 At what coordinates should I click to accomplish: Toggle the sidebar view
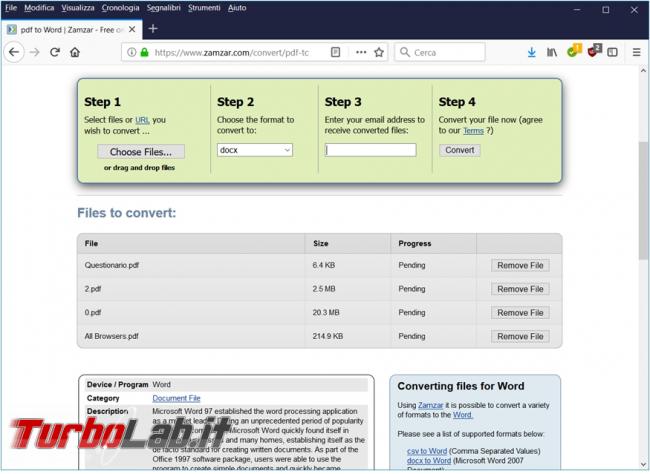click(612, 52)
